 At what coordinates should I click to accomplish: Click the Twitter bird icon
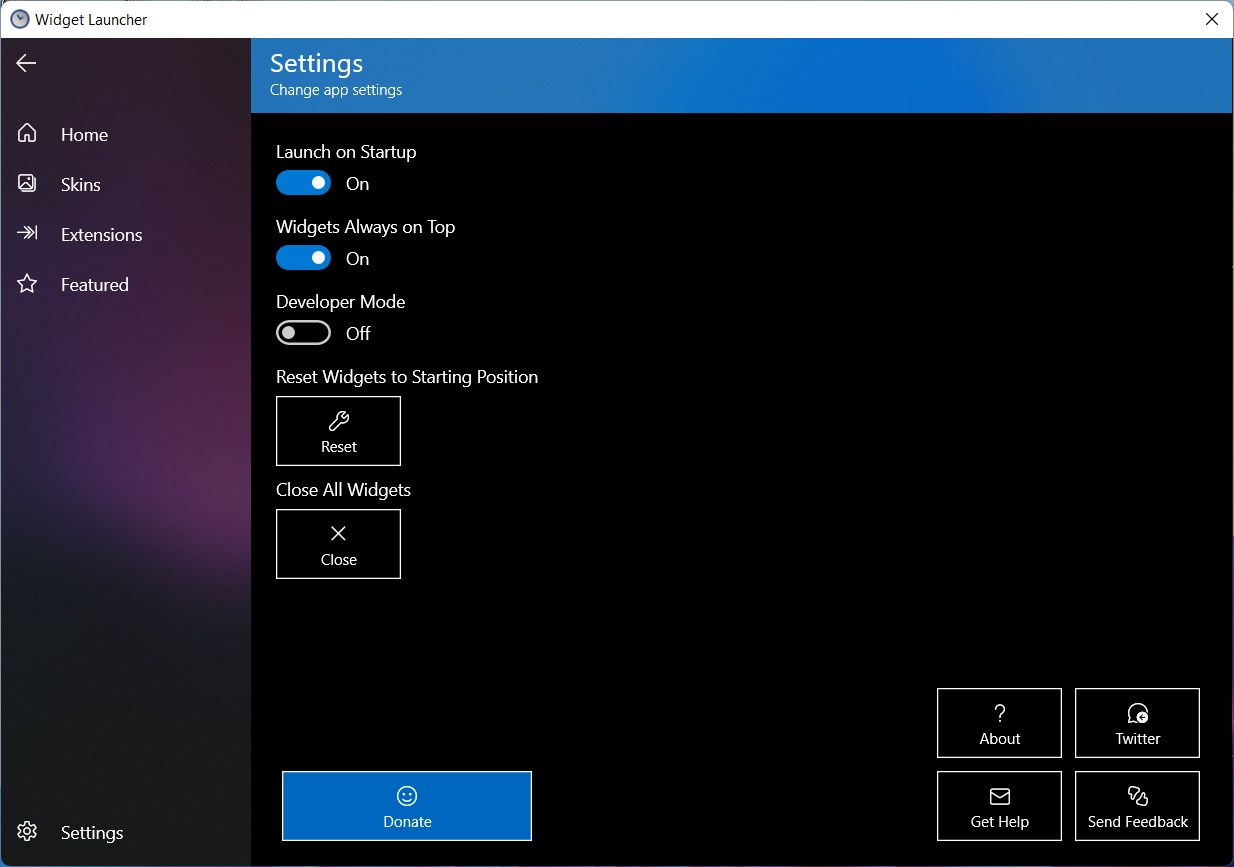pyautogui.click(x=1137, y=713)
